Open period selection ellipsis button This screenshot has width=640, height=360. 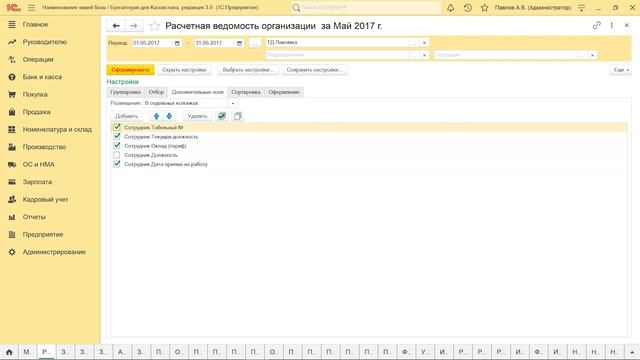[255, 43]
